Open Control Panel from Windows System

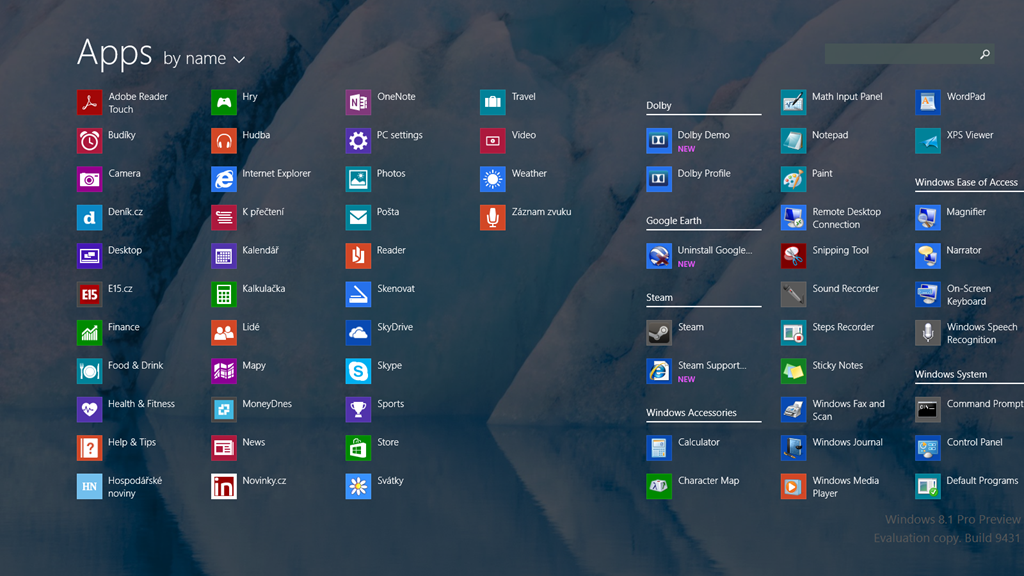click(928, 448)
